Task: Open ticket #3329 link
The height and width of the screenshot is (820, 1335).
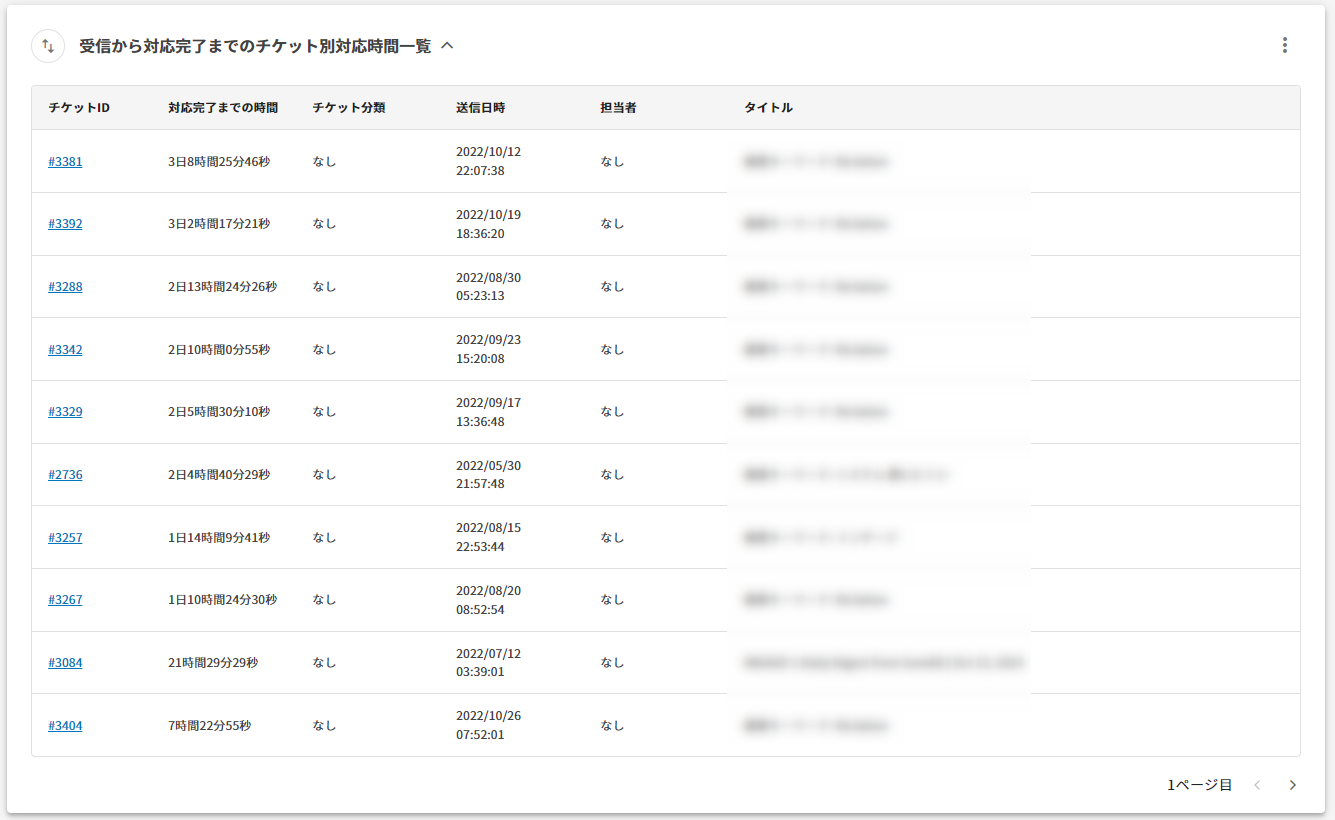Action: coord(65,412)
